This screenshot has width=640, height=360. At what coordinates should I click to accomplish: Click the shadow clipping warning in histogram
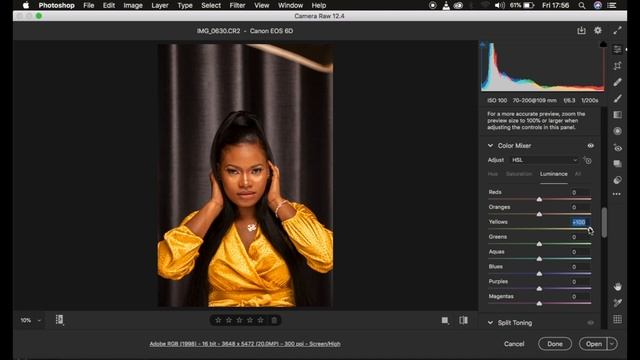click(x=483, y=44)
